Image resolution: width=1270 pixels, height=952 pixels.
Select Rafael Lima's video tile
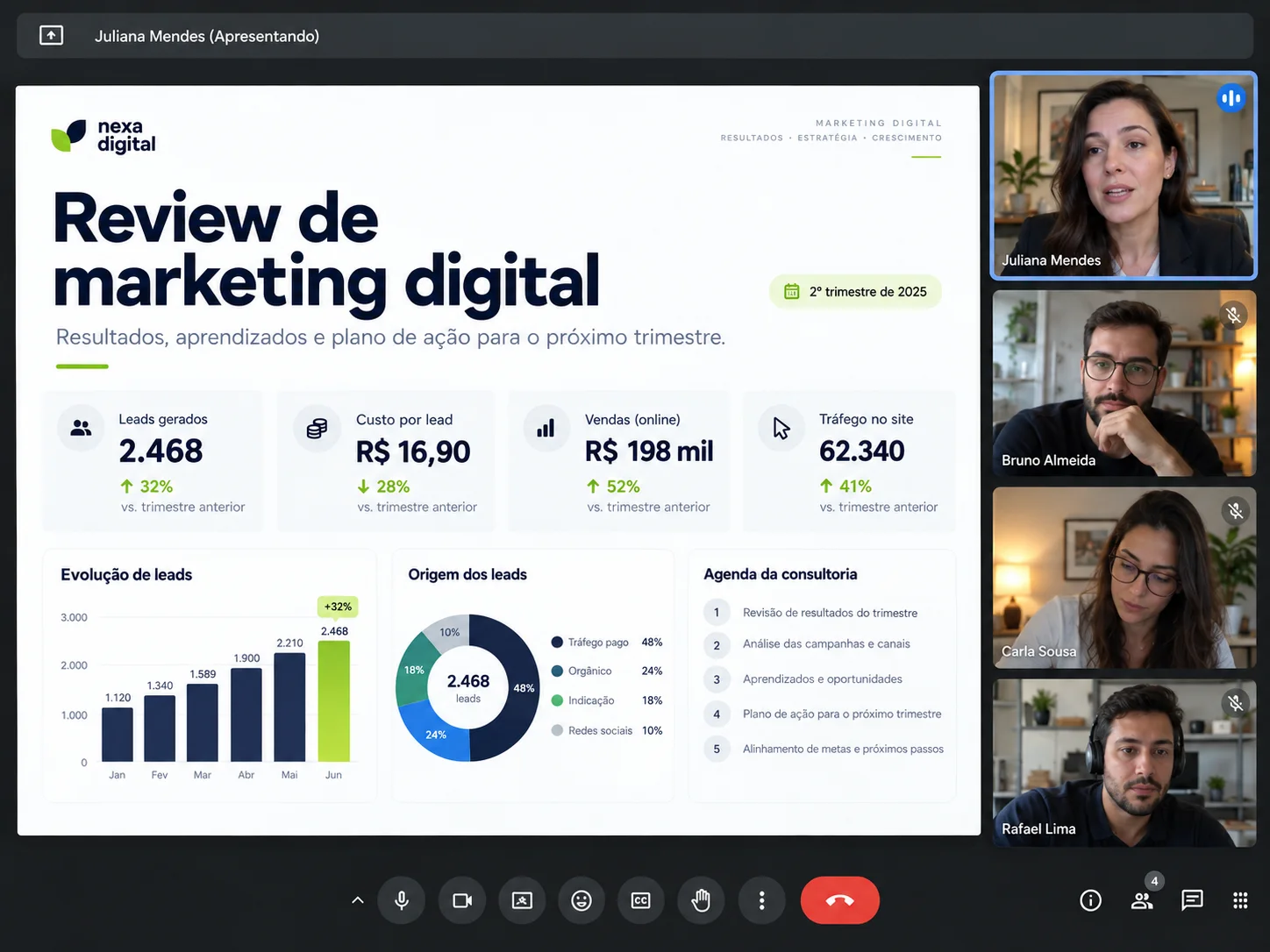point(1124,763)
